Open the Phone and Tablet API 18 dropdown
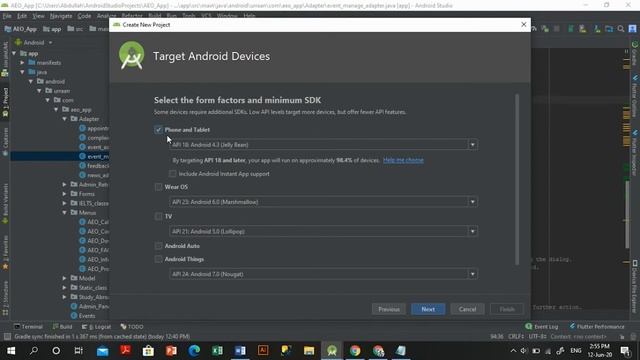Viewport: 640px width, 360px height. point(323,144)
